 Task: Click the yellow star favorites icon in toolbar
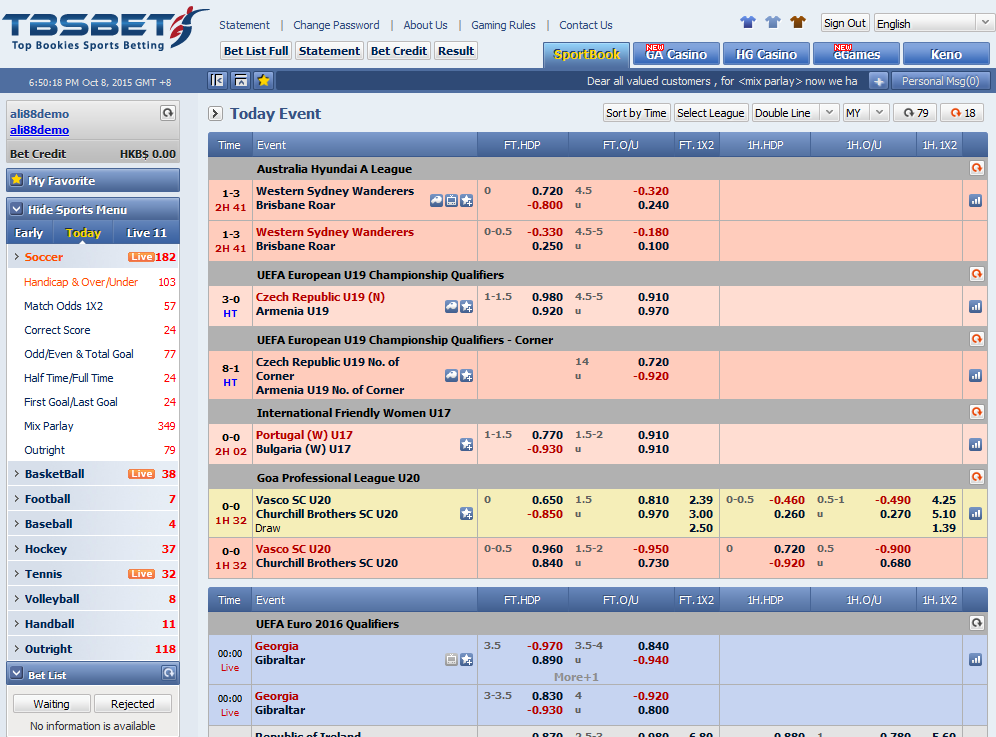pos(263,81)
